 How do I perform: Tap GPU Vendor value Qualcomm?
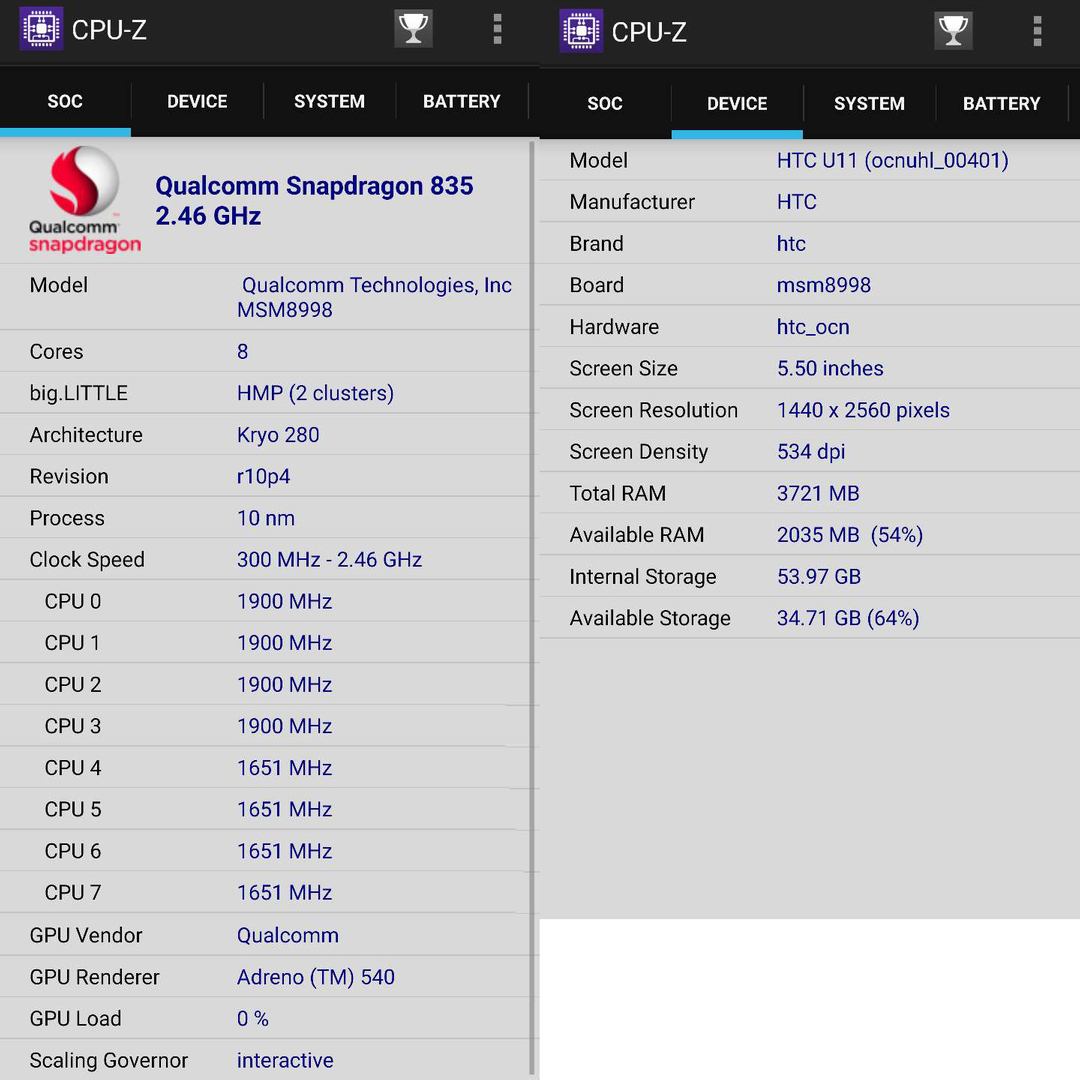click(288, 935)
